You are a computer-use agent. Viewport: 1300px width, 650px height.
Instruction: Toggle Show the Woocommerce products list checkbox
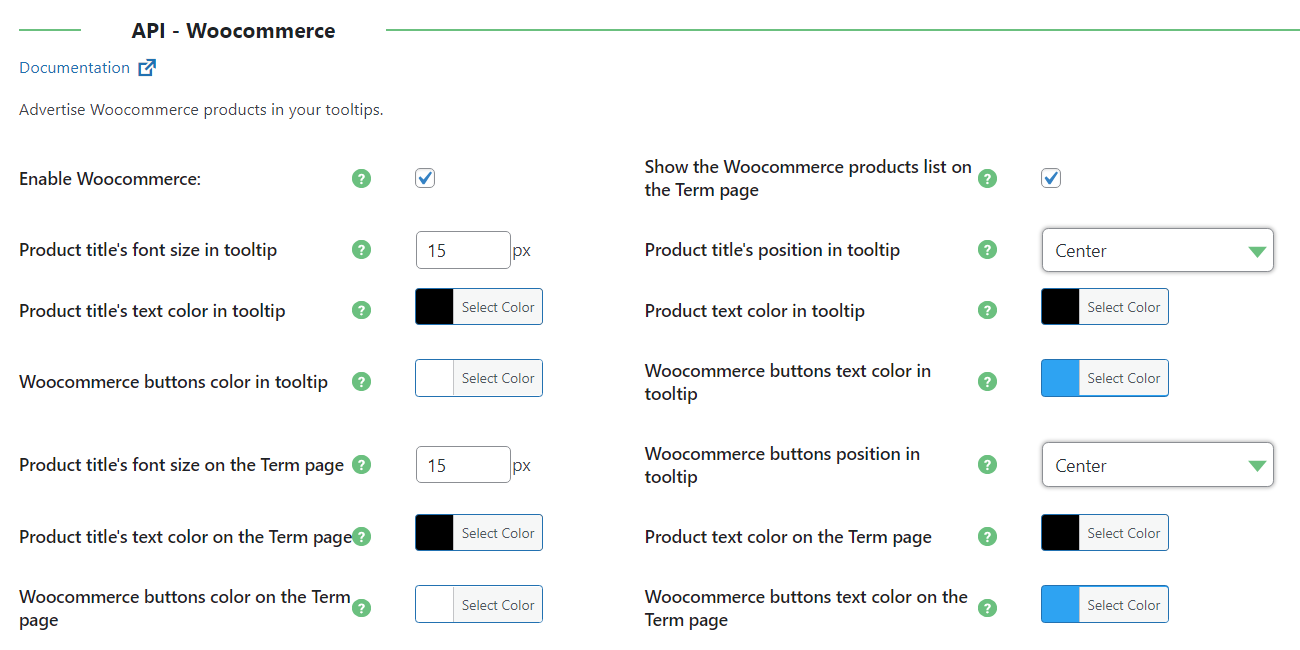pos(1051,178)
